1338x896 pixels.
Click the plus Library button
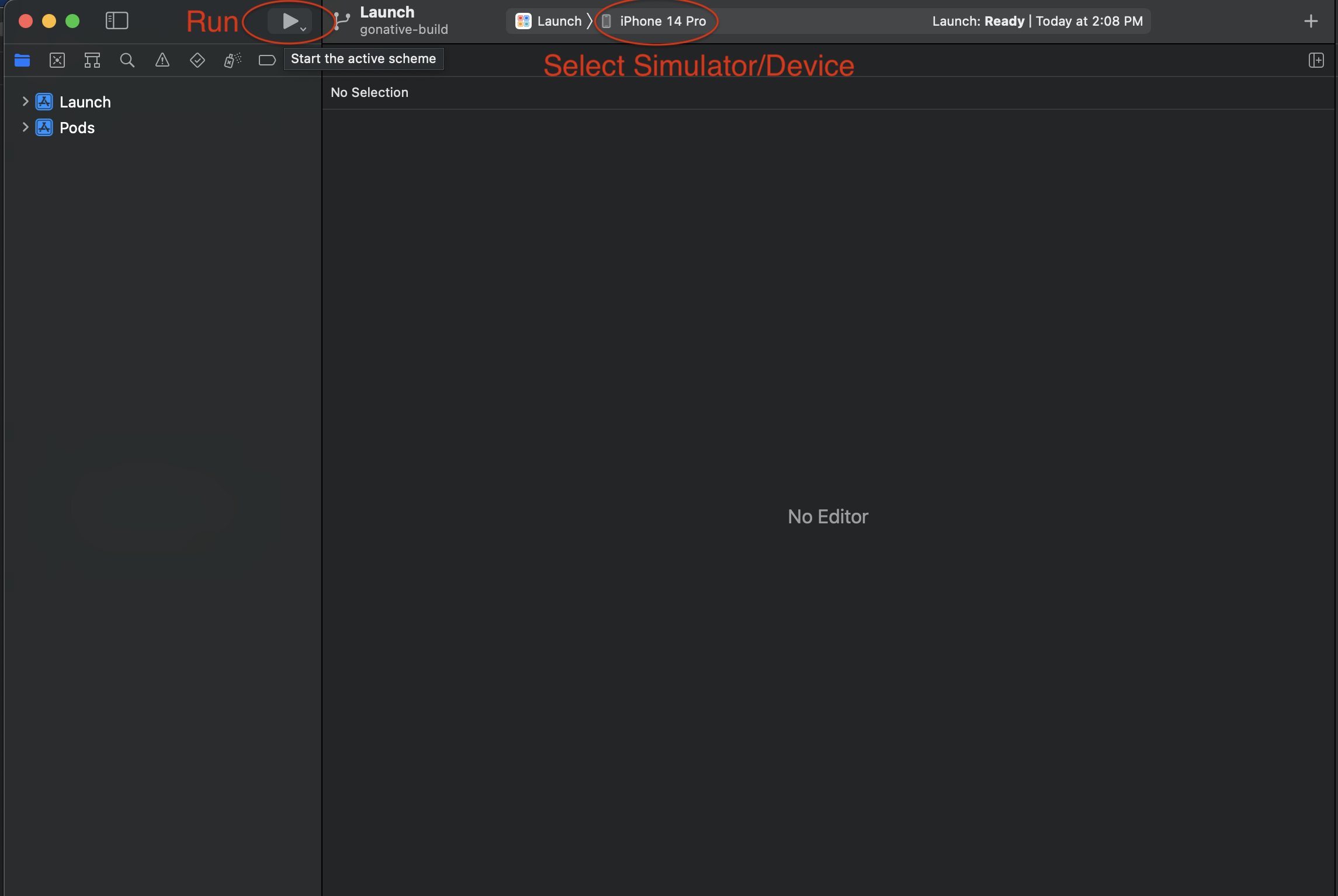tap(1311, 22)
